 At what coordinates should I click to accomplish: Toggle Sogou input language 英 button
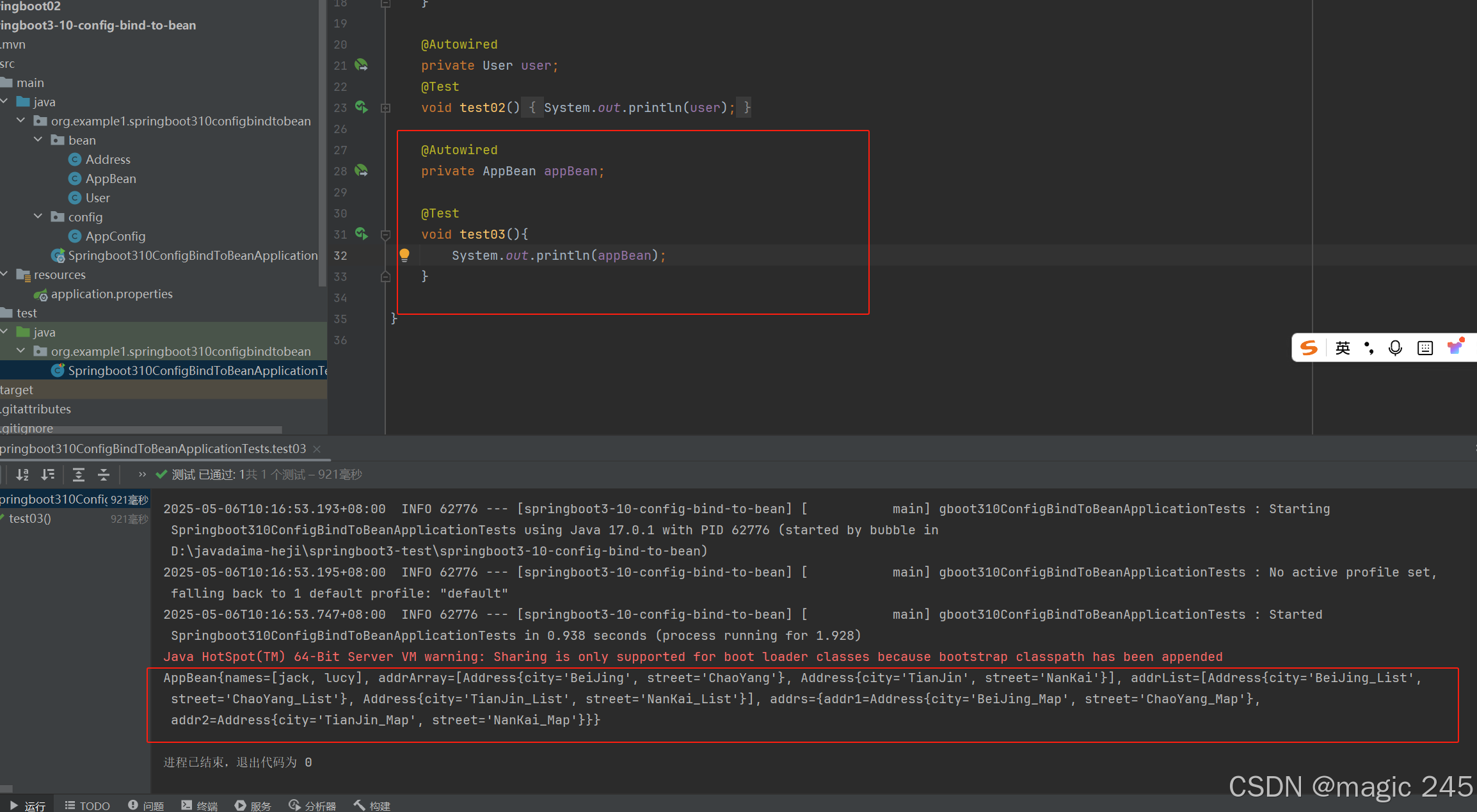coord(1343,347)
